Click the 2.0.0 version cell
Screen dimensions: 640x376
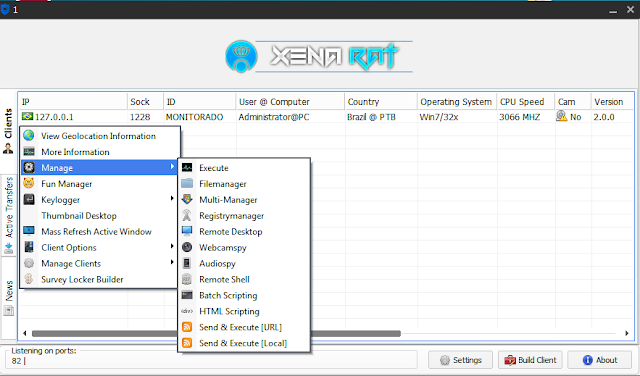click(604, 117)
